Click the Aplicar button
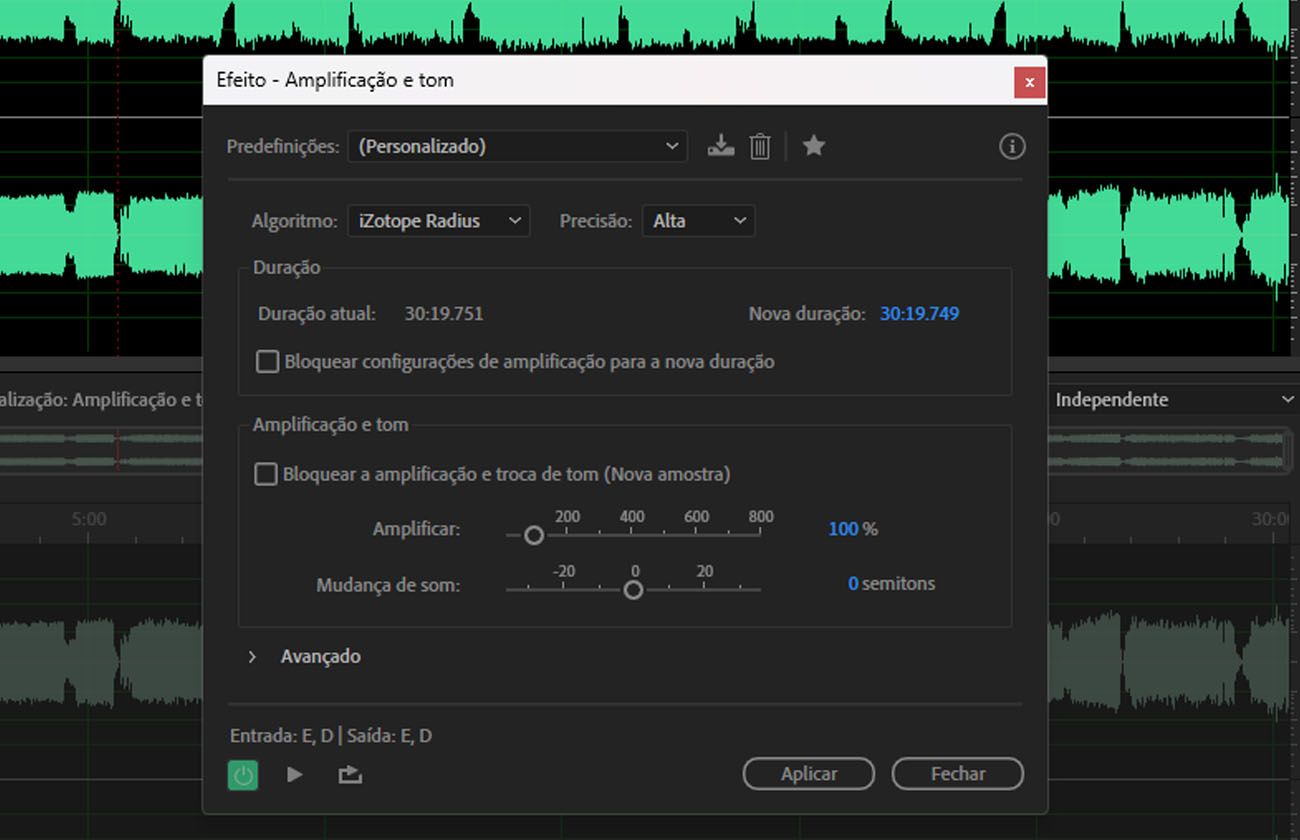This screenshot has height=840, width=1300. 809,774
